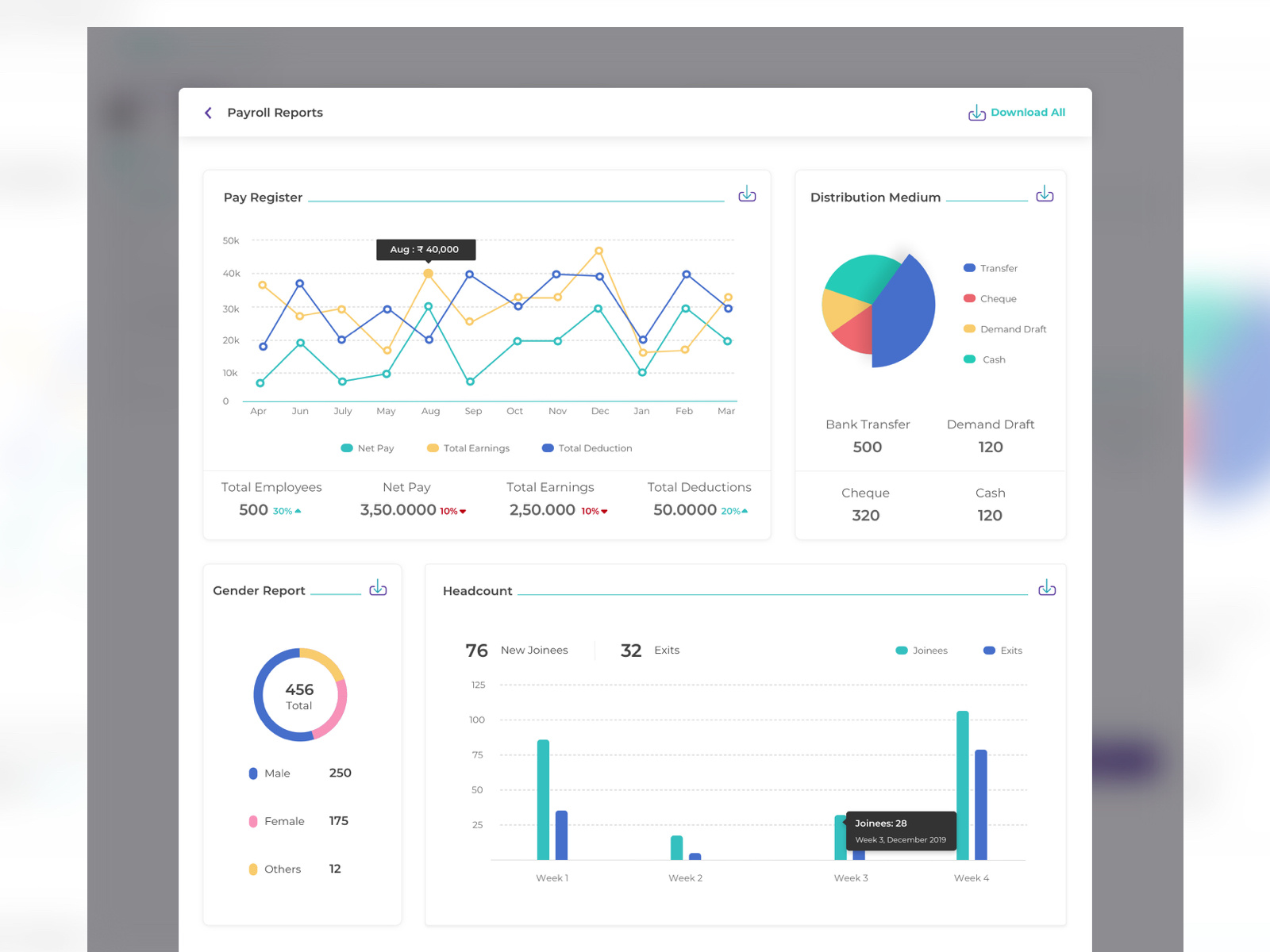Image resolution: width=1270 pixels, height=952 pixels.
Task: Download the Distribution Medium report
Action: click(x=1045, y=194)
